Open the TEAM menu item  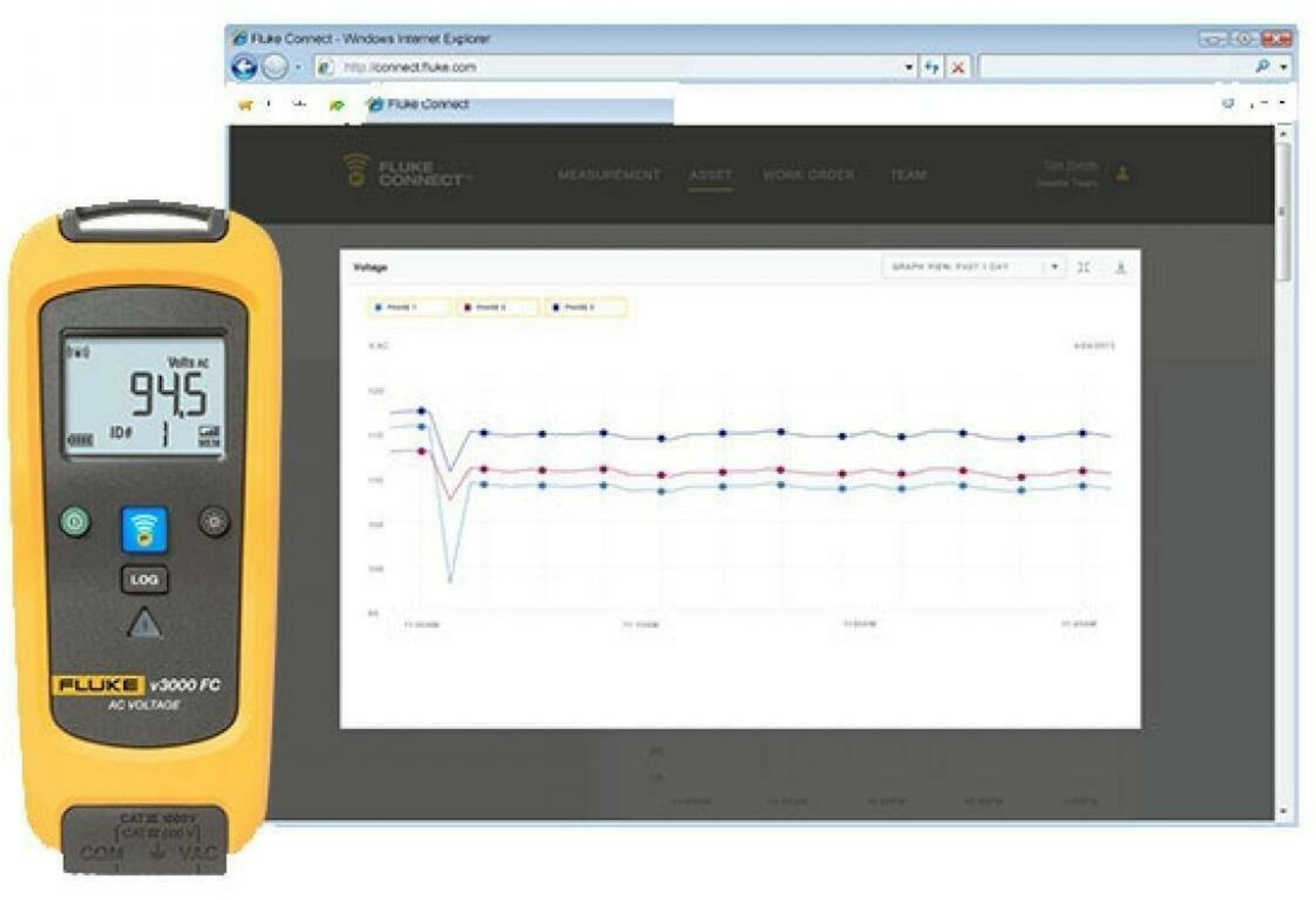[908, 175]
